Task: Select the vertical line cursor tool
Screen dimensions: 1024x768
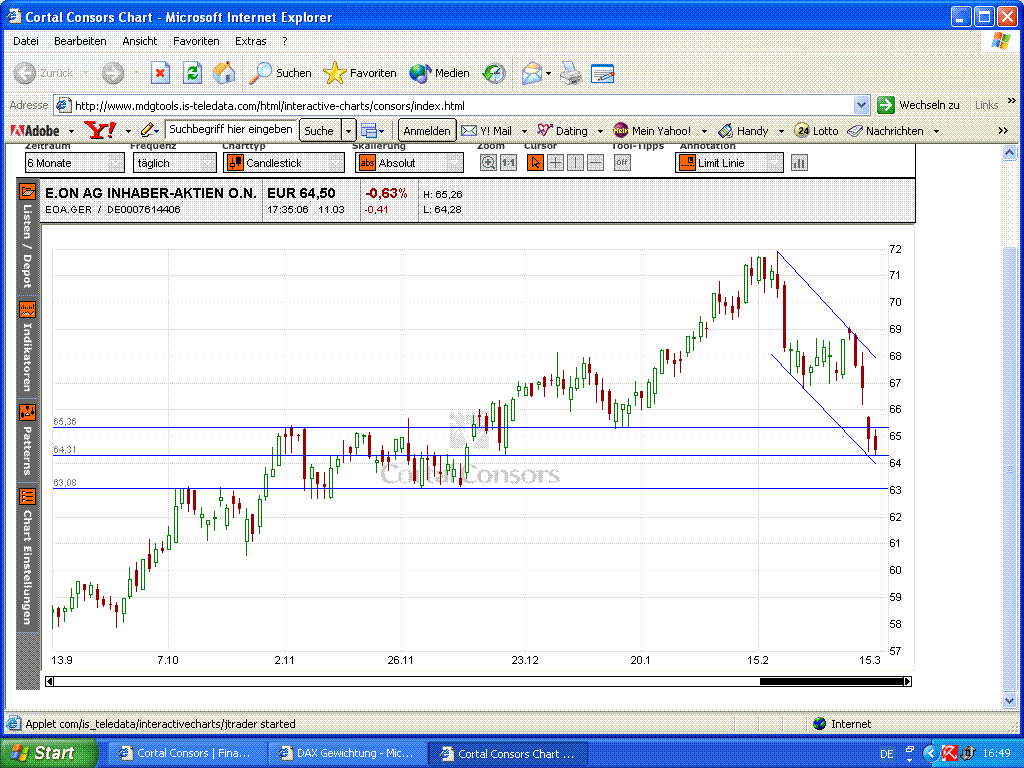Action: click(575, 163)
